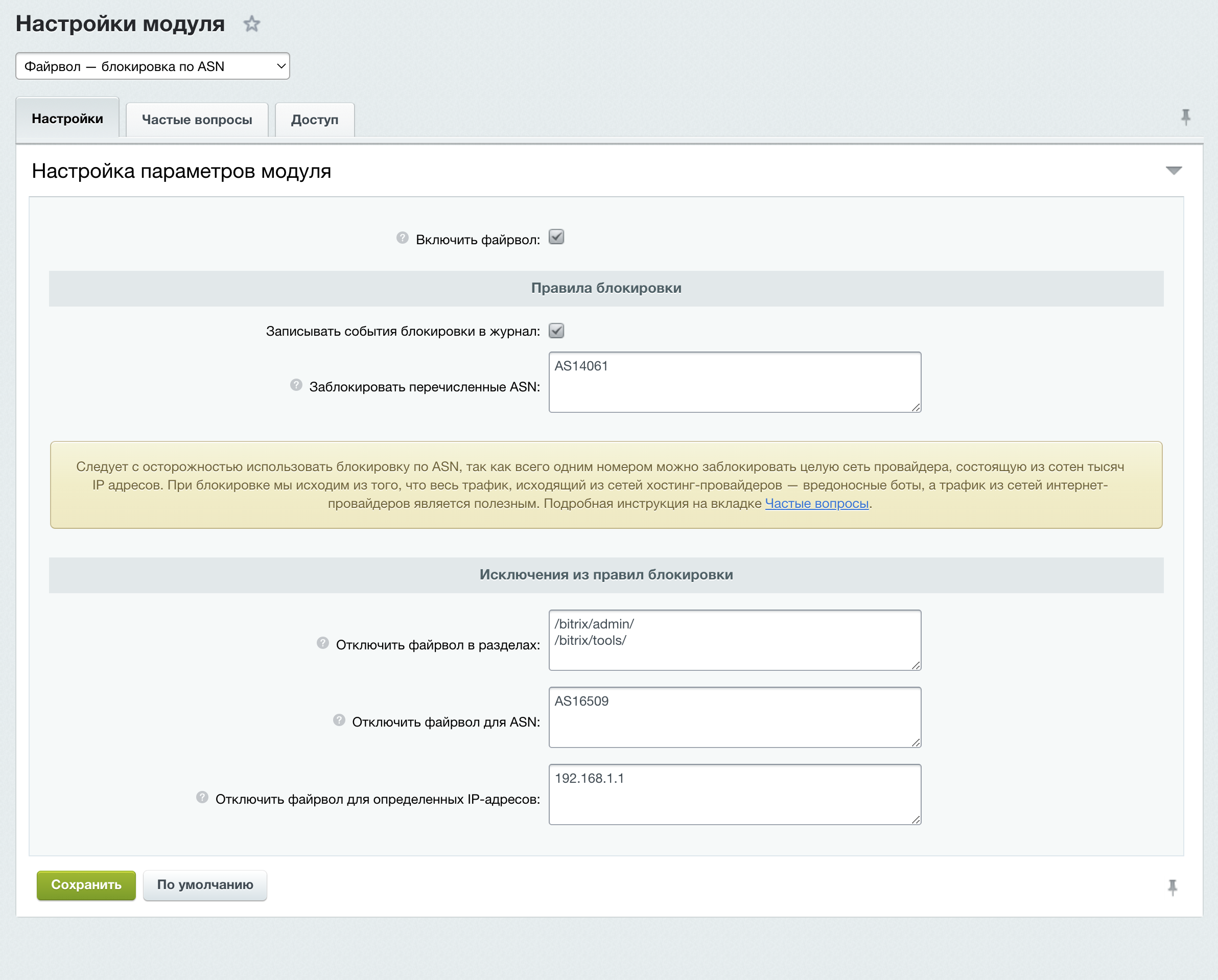1218x980 pixels.
Task: Click the resize handle of blocked ASN textarea
Action: 916,408
